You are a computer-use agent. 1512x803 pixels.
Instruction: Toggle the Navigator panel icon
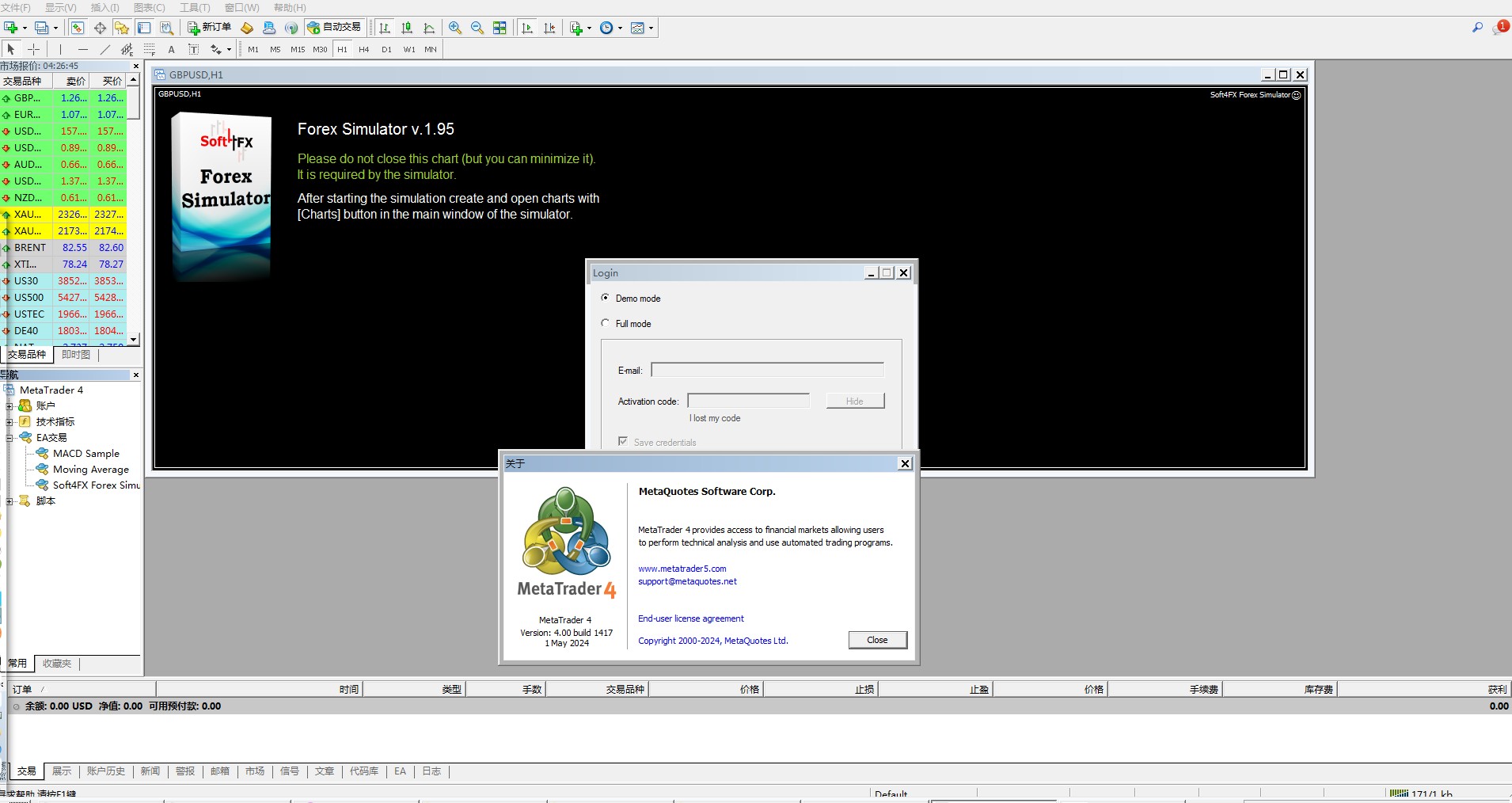(122, 28)
